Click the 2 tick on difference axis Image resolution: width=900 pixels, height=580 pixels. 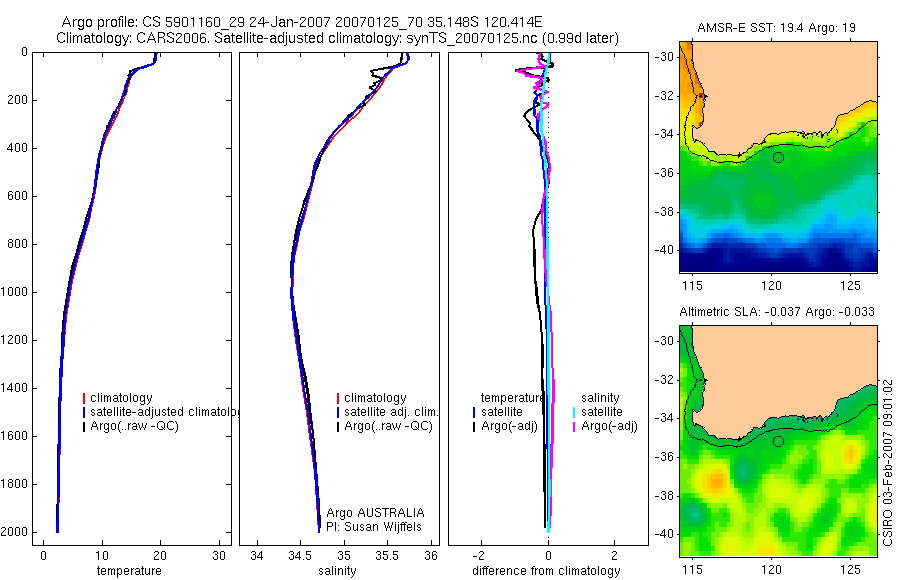615,555
